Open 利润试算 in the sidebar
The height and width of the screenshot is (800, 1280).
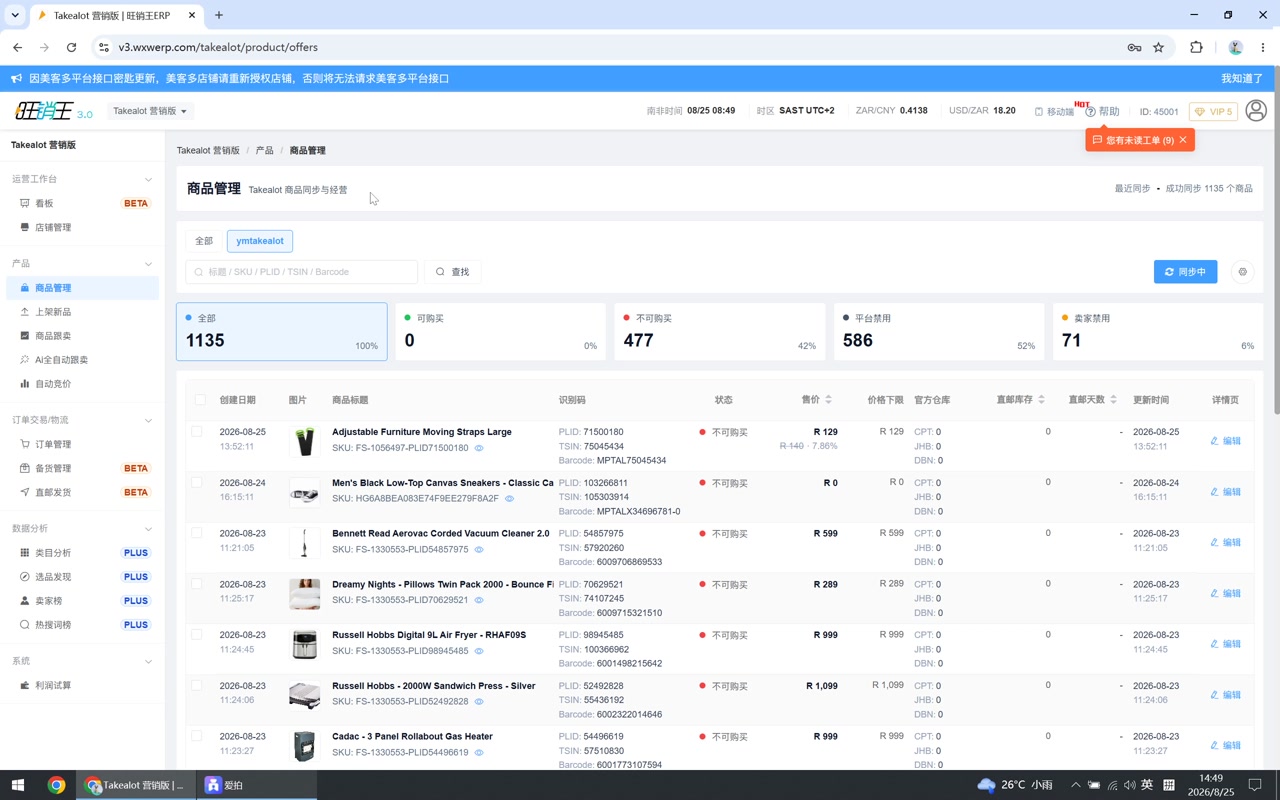82,685
